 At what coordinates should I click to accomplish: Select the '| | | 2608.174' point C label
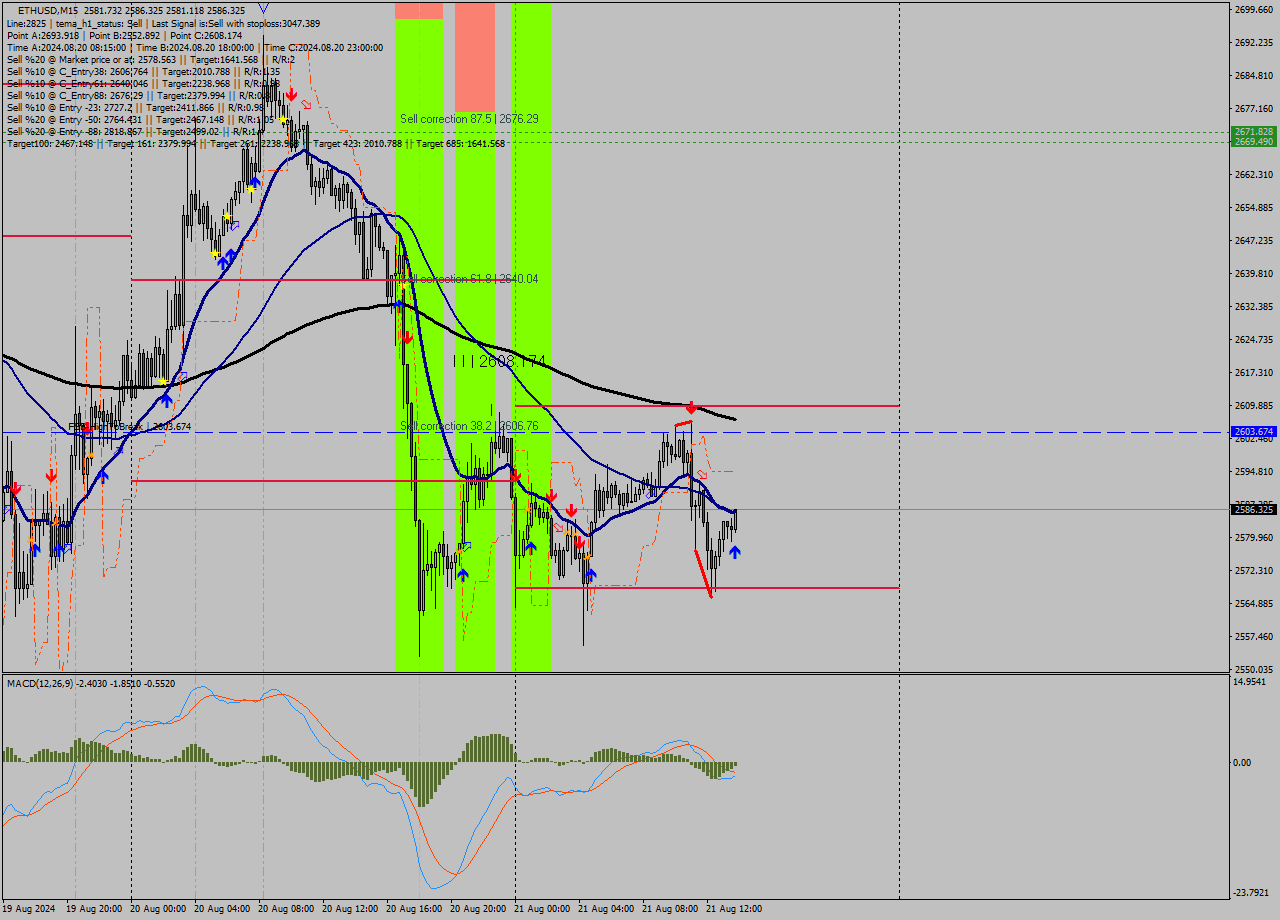pyautogui.click(x=499, y=361)
